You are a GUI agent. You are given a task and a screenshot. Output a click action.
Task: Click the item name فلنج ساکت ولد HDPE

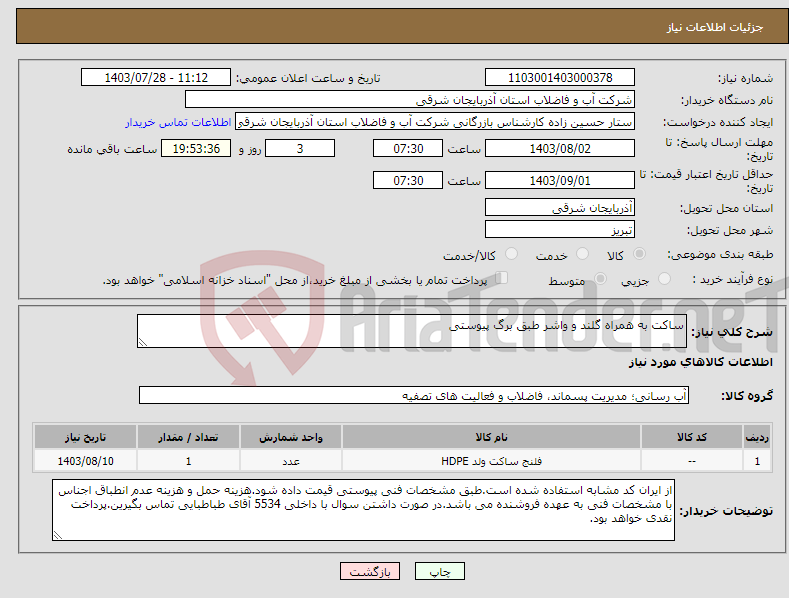pos(491,461)
